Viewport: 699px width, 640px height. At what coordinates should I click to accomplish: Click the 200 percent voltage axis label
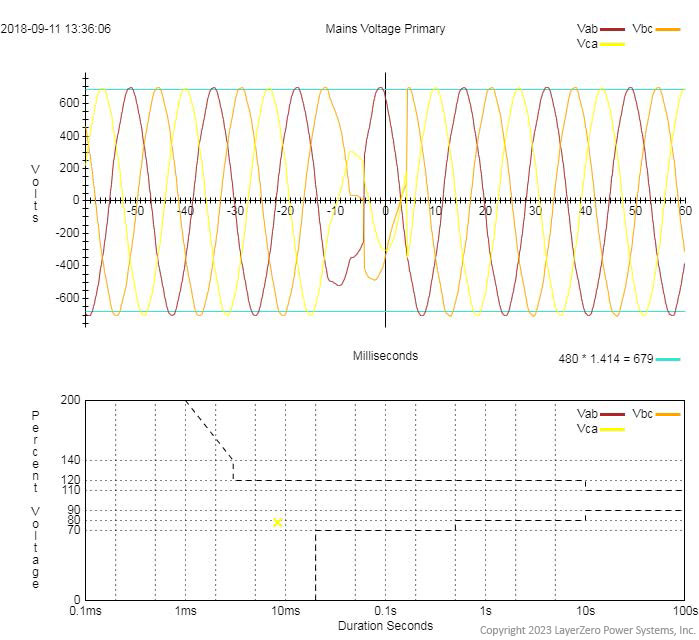tap(70, 400)
